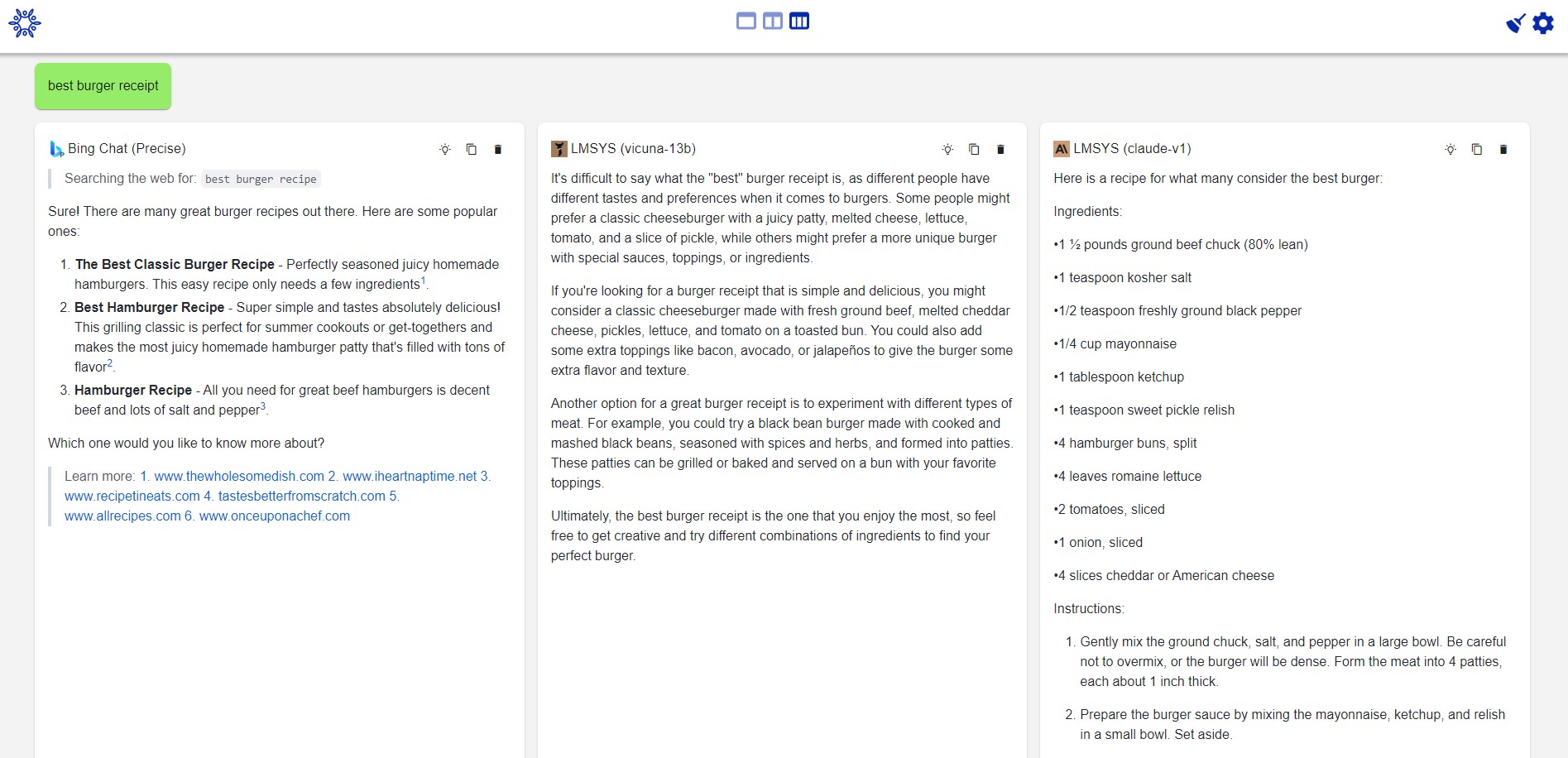Click the 'LMSYS (claude-v1)' card title
1568x758 pixels.
[1133, 148]
